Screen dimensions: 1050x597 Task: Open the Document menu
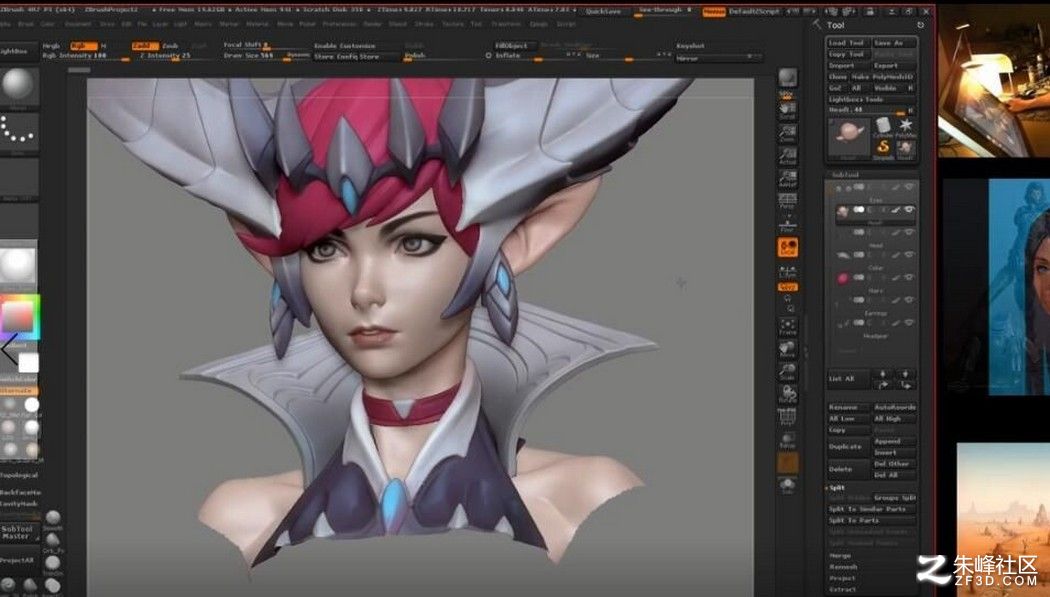78,23
